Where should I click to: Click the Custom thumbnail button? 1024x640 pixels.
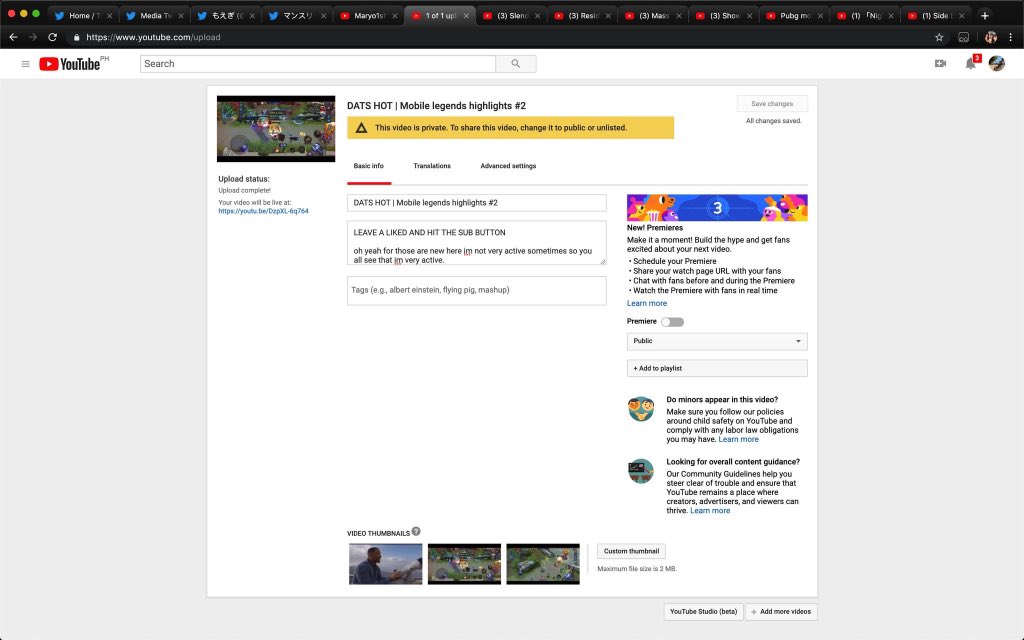click(631, 551)
